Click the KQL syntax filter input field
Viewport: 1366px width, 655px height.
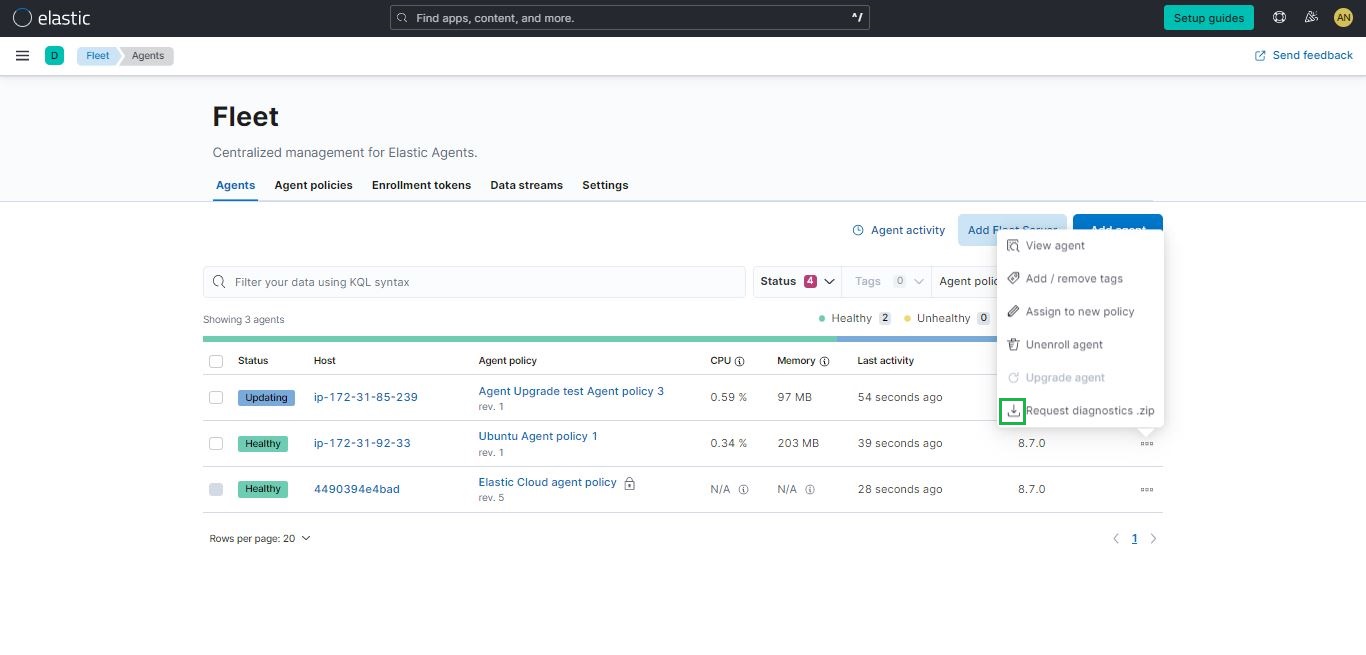(474, 281)
